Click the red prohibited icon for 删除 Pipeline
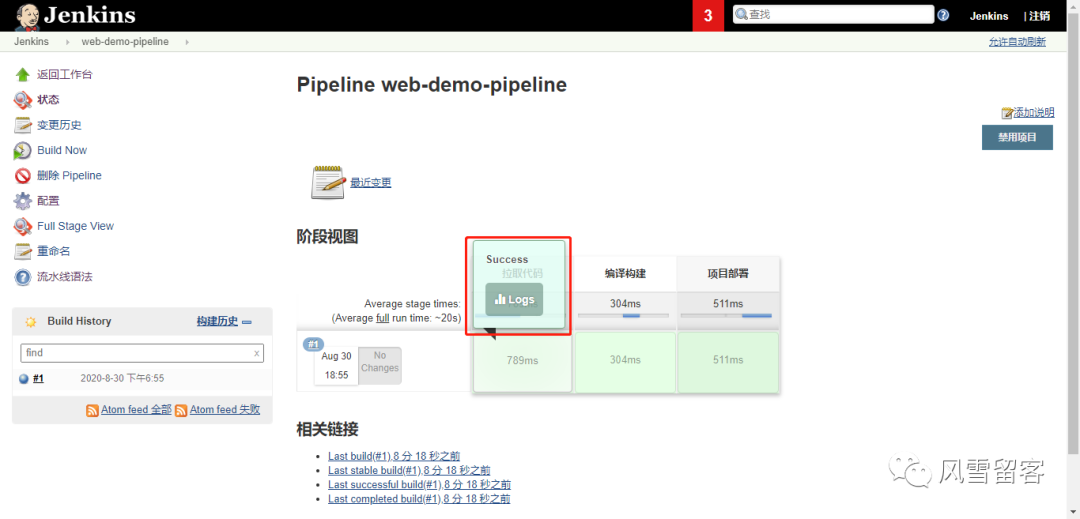This screenshot has width=1080, height=519. coord(23,176)
